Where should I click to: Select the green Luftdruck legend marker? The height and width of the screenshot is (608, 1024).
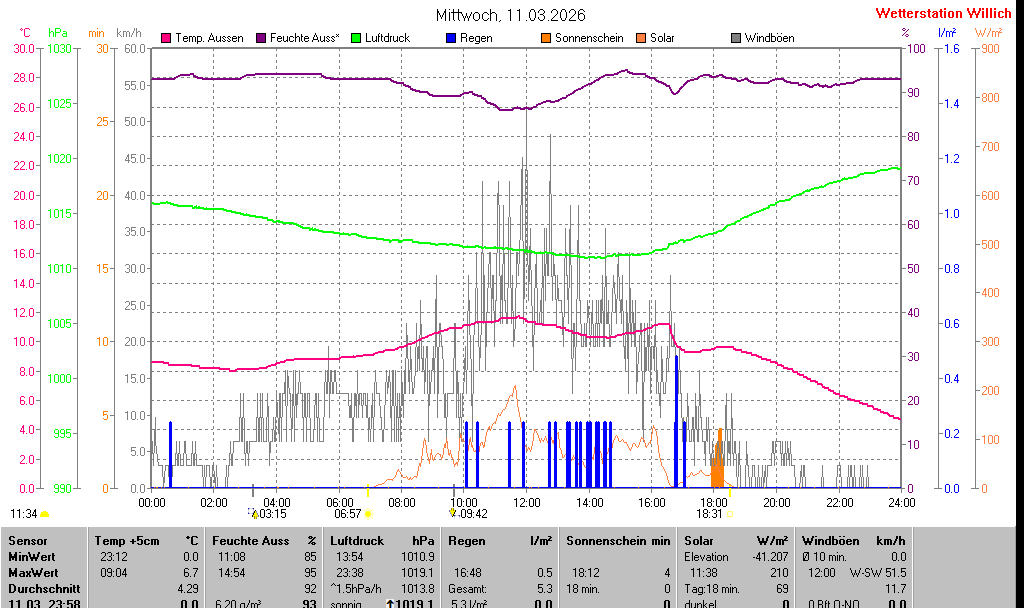357,38
